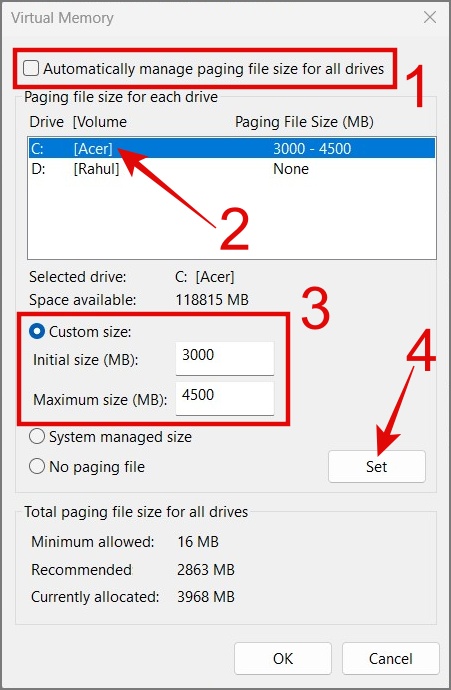The image size is (451, 690).
Task: Click the Currently allocated 3968 MB value
Action: pos(205,597)
